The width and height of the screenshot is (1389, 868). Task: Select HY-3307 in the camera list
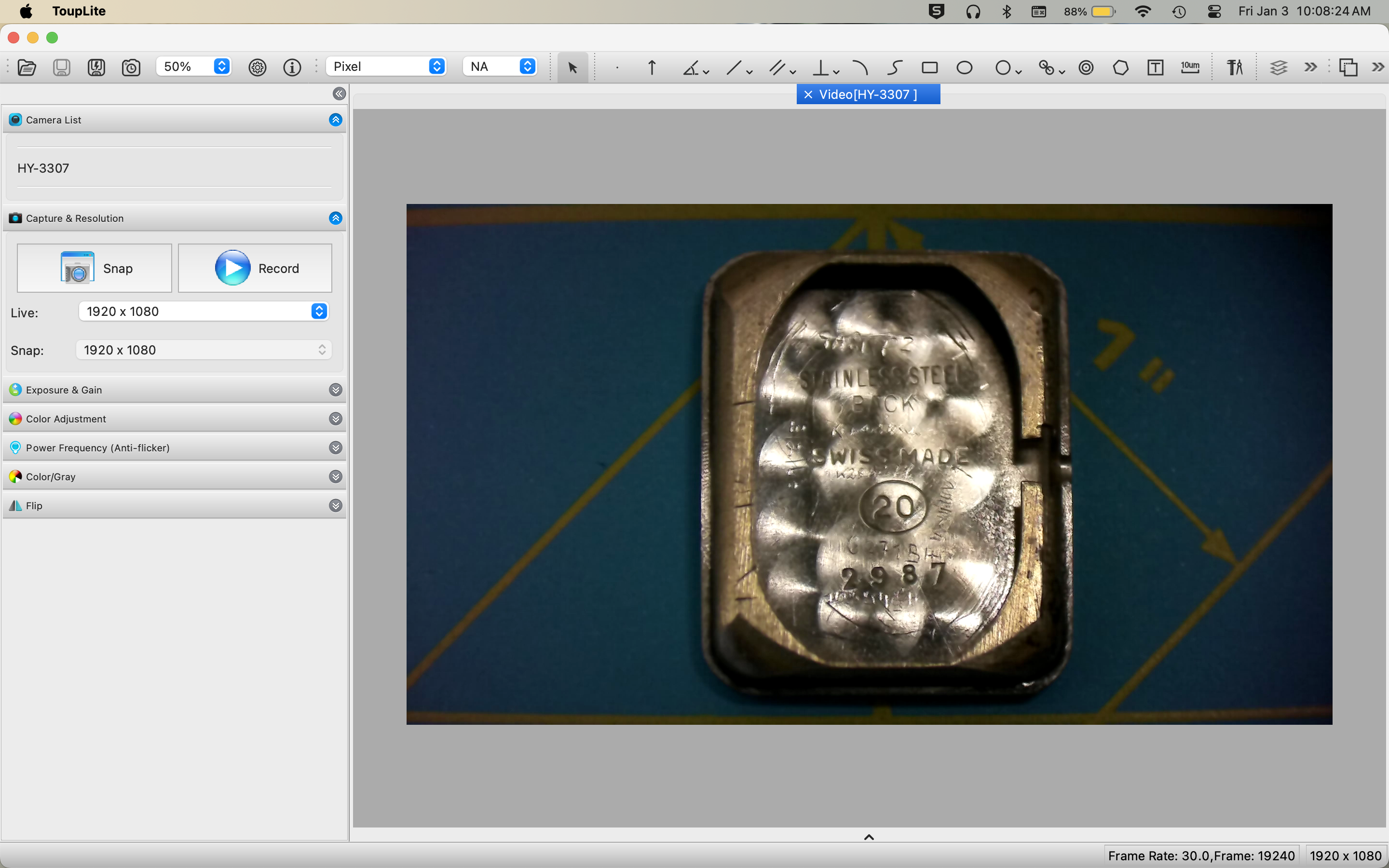[x=174, y=168]
